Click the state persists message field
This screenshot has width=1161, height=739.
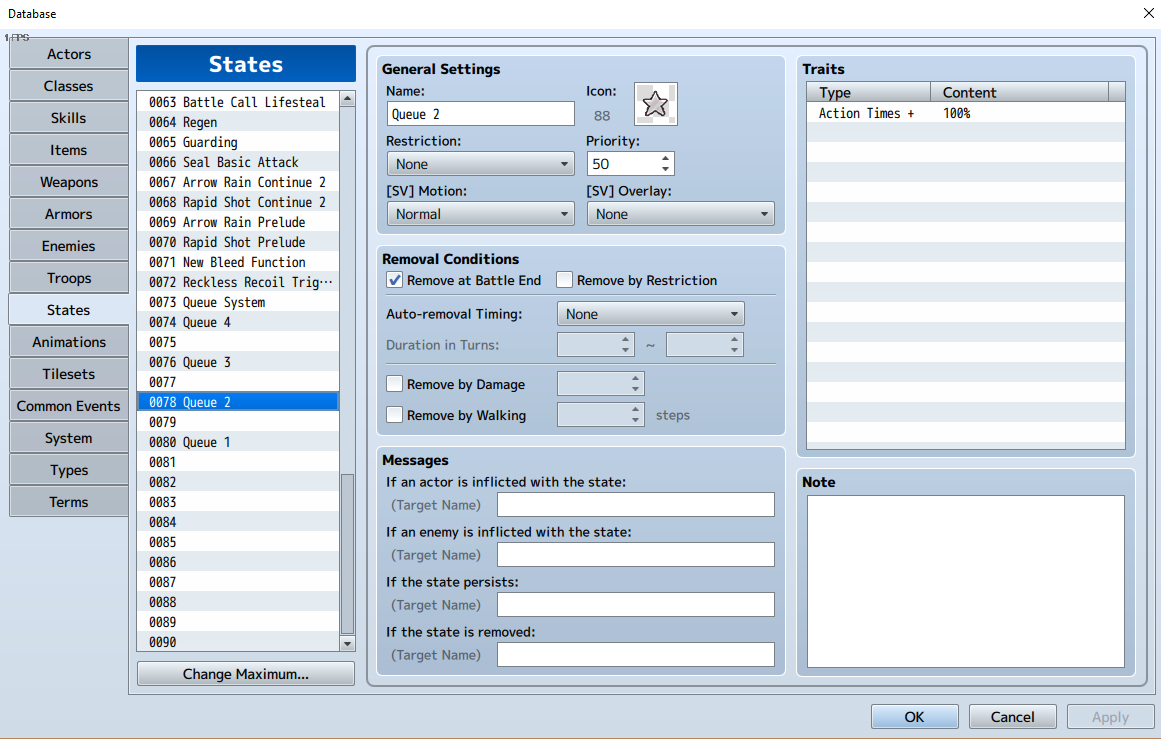[x=636, y=605]
